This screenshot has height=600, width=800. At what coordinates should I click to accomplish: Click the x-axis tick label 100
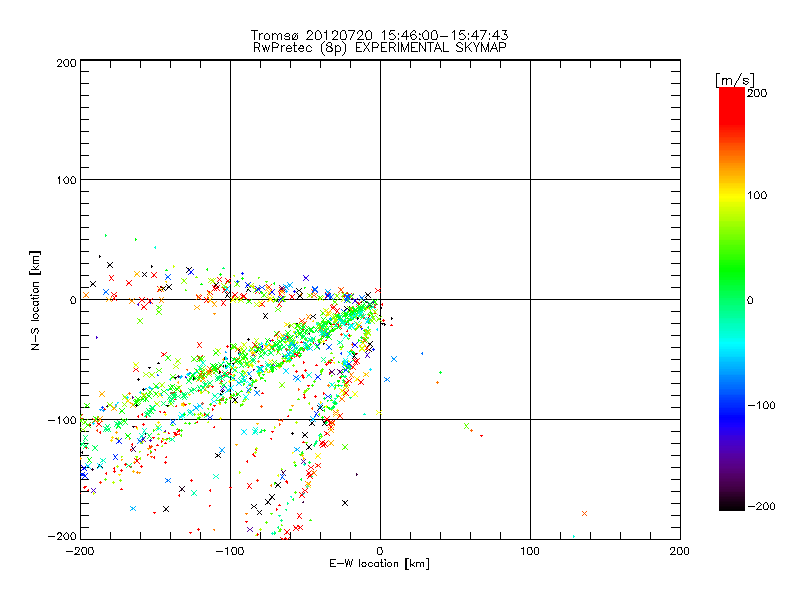530,551
